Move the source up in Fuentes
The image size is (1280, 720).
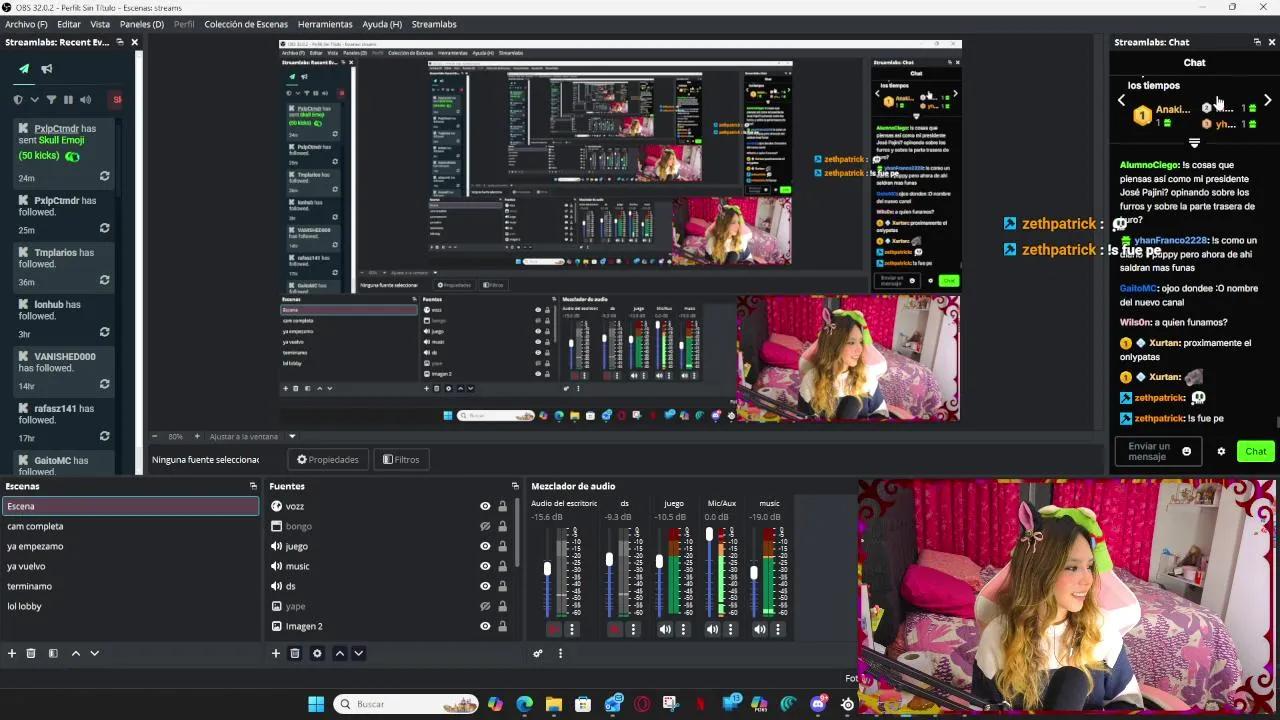[339, 653]
